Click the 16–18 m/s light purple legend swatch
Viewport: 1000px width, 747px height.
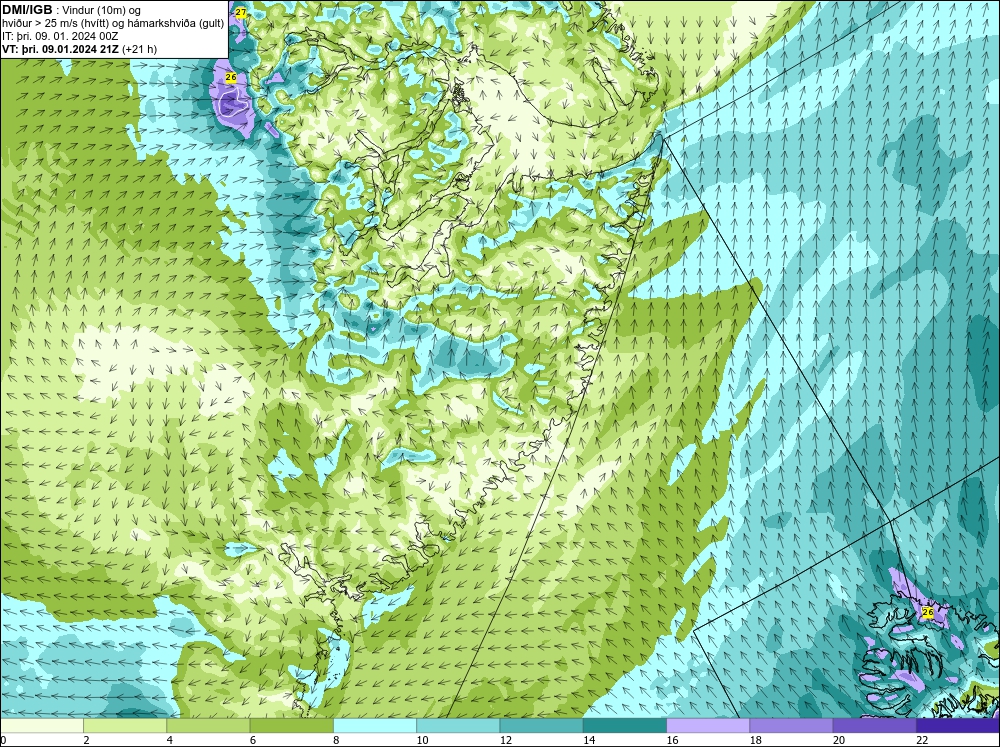coord(708,726)
